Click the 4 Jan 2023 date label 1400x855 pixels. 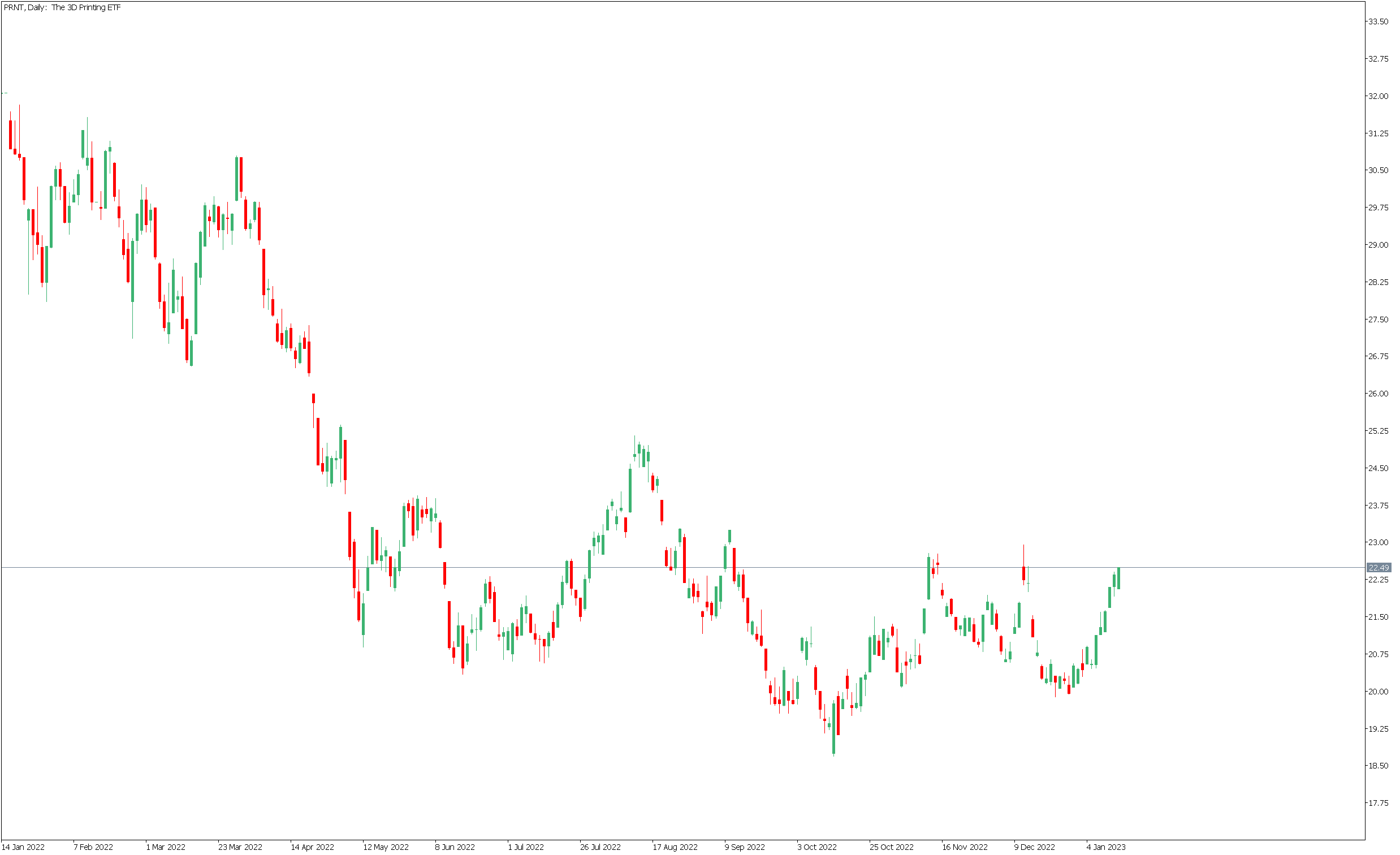point(1106,847)
